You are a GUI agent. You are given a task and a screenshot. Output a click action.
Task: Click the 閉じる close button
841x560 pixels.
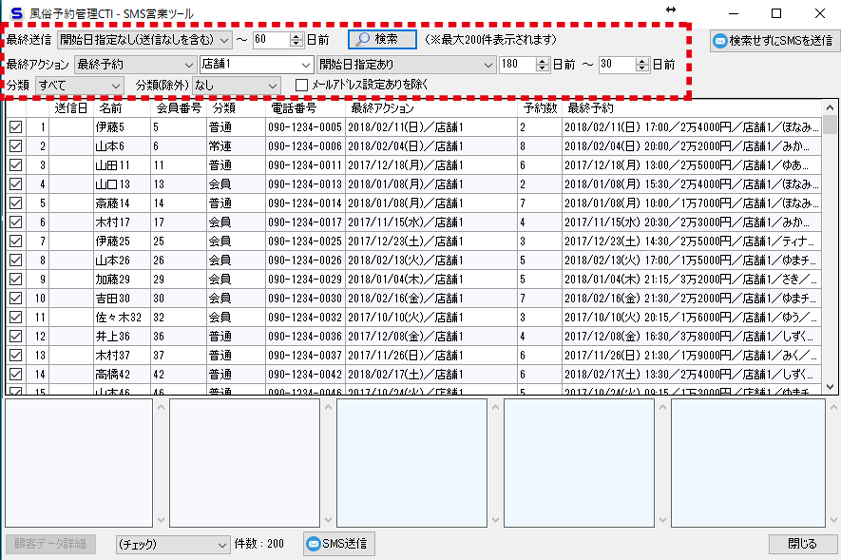(x=802, y=544)
